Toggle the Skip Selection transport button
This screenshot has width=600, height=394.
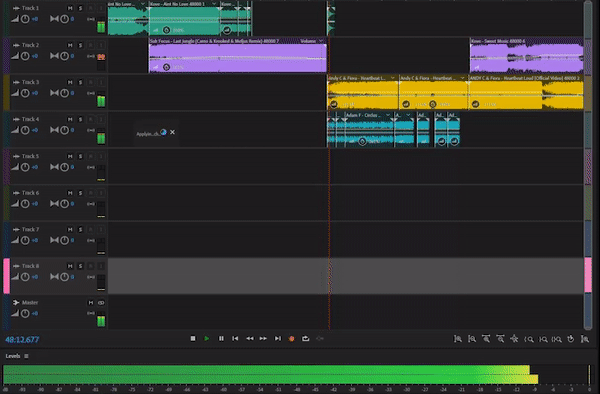pos(320,339)
